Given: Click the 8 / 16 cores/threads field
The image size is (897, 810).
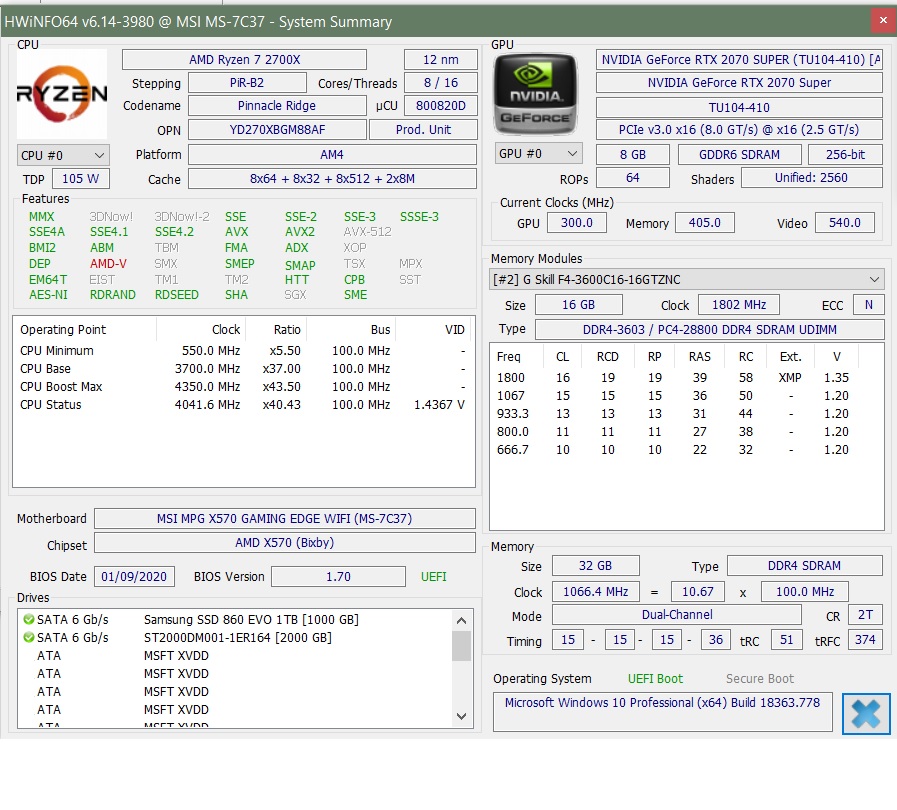Looking at the screenshot, I should click(x=440, y=83).
